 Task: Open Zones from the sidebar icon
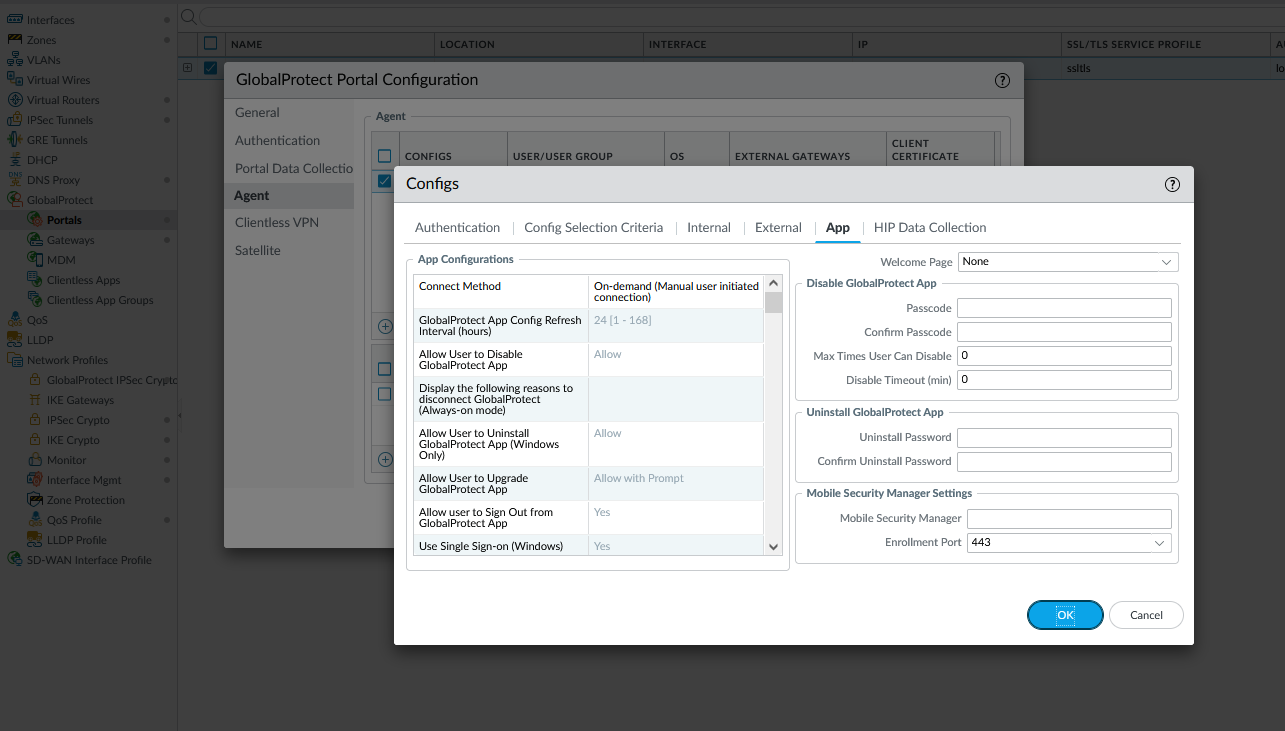(15, 40)
